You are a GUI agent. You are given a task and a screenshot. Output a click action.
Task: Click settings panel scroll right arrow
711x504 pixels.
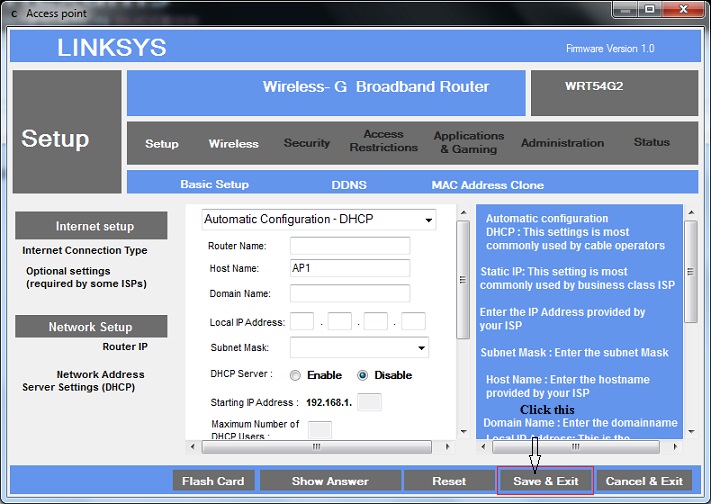448,447
